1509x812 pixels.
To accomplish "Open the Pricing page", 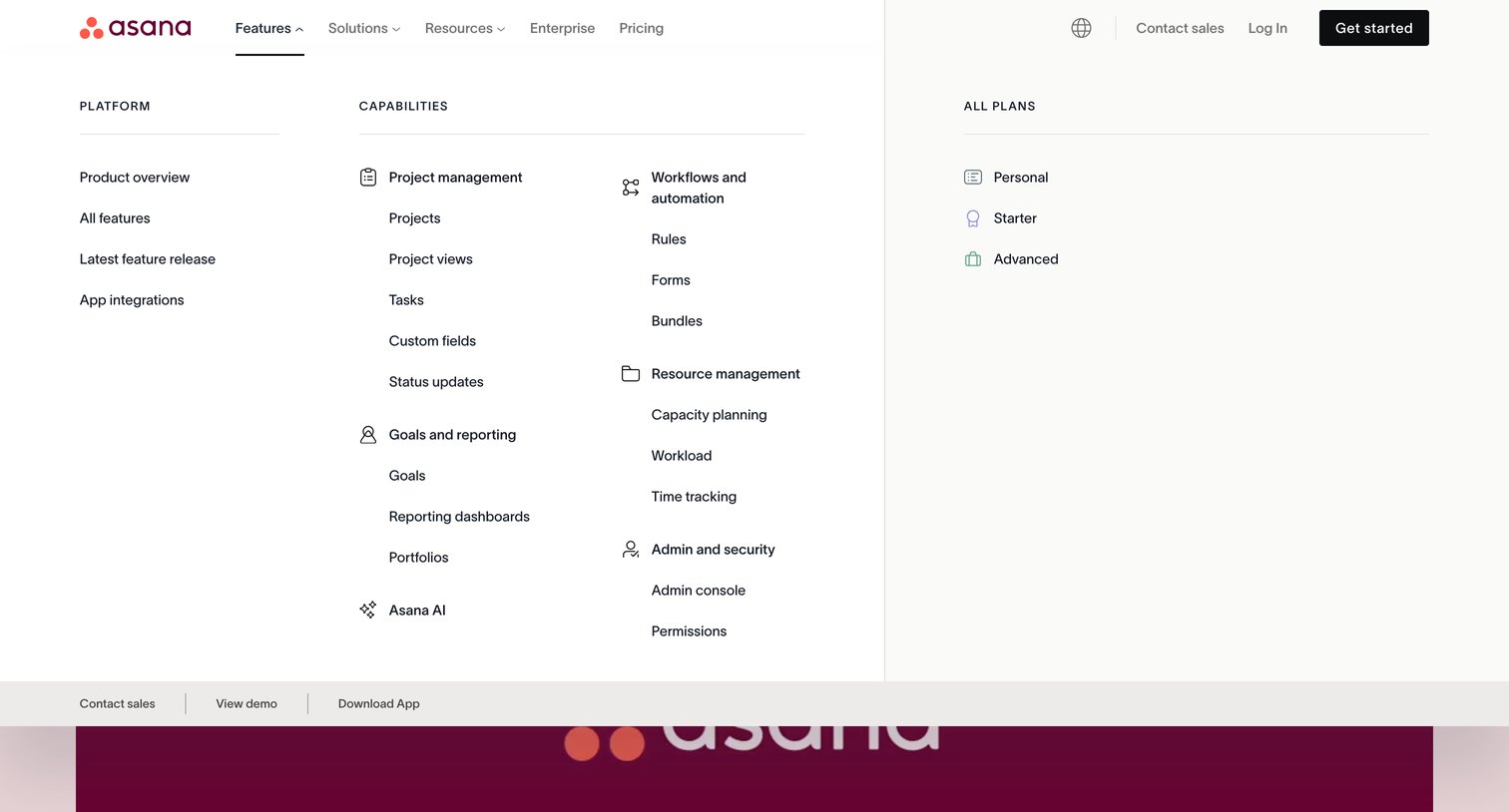I will click(641, 28).
